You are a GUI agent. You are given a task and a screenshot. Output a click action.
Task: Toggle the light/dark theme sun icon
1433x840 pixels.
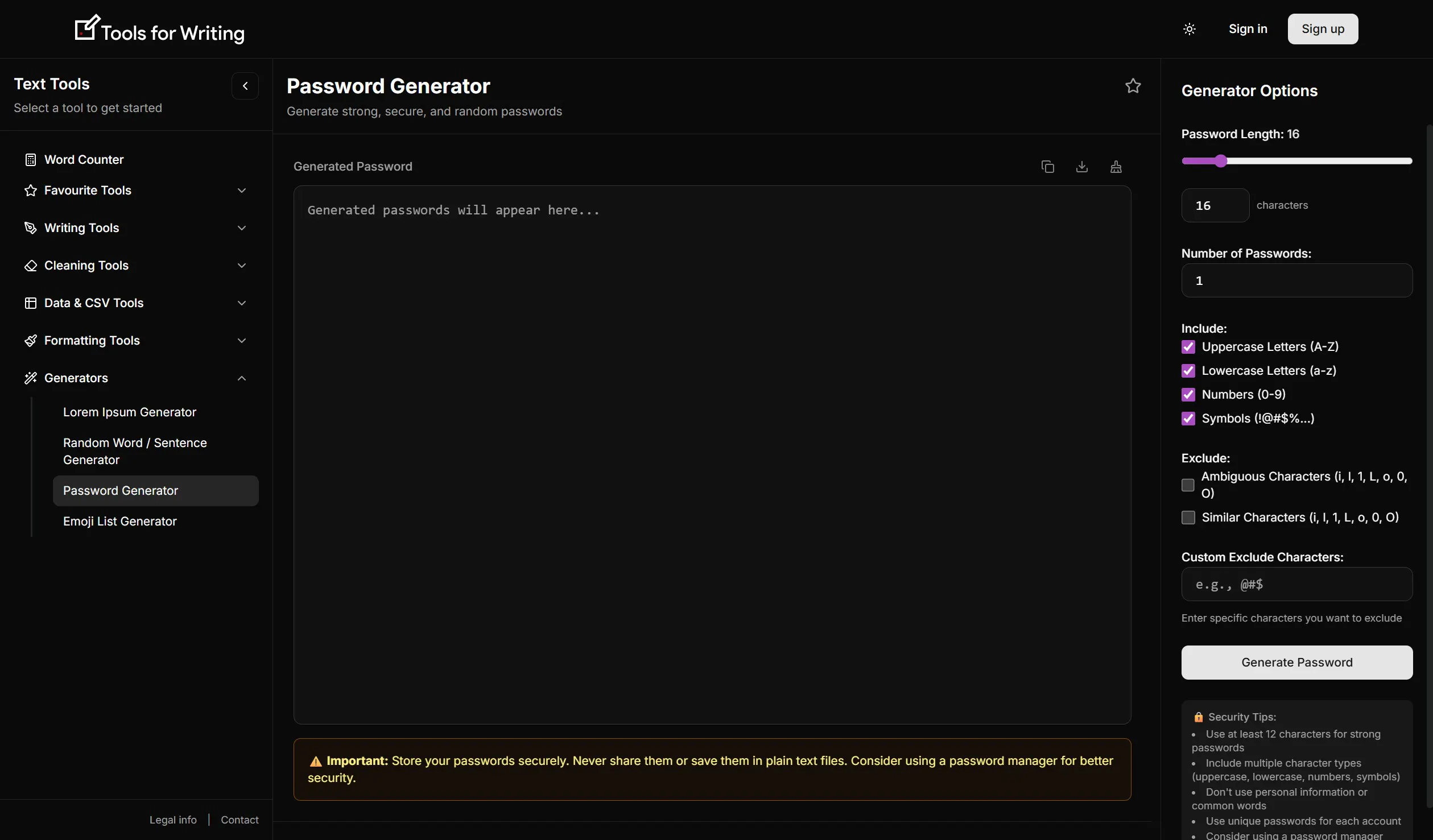pos(1190,29)
